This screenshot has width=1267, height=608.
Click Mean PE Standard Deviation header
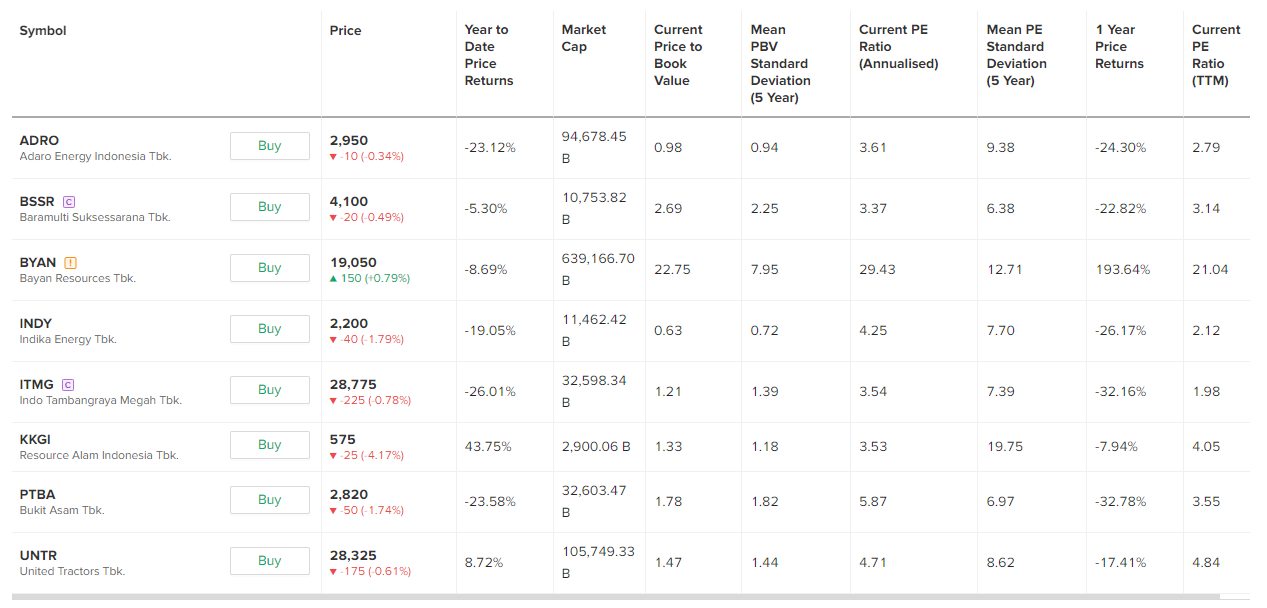(x=1017, y=55)
